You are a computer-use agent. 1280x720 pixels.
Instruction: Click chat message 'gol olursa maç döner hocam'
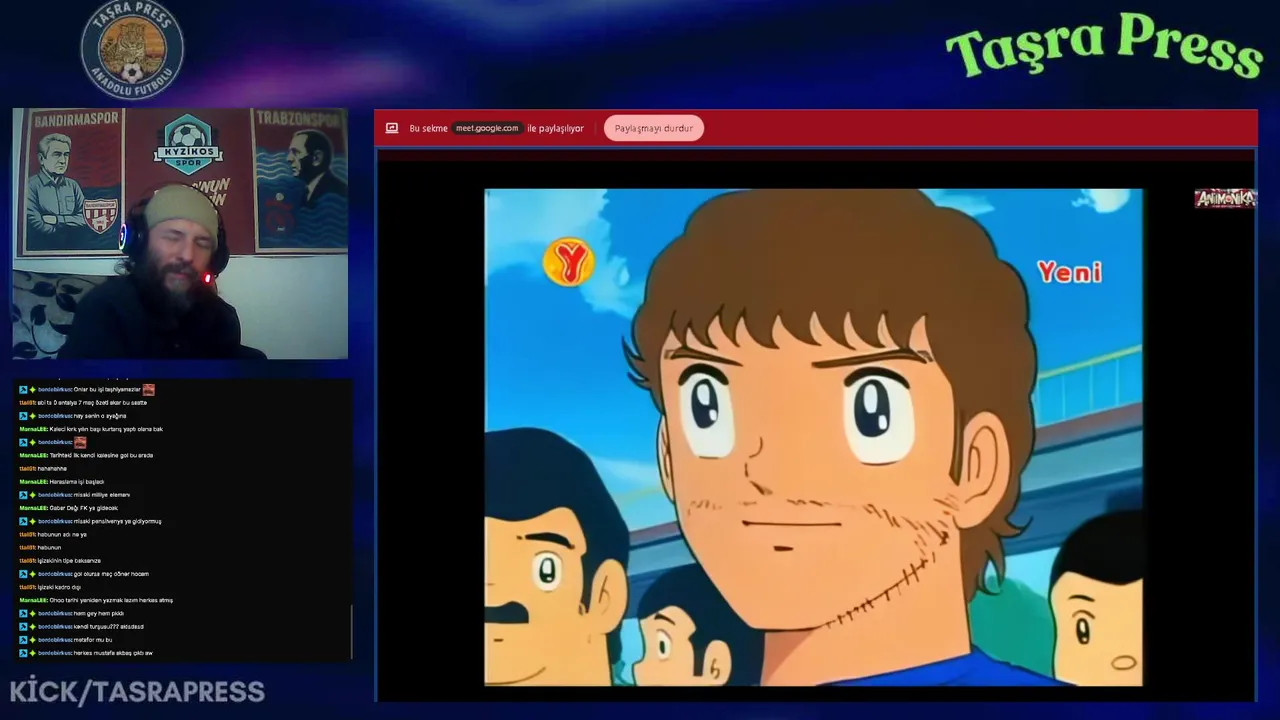(x=111, y=574)
